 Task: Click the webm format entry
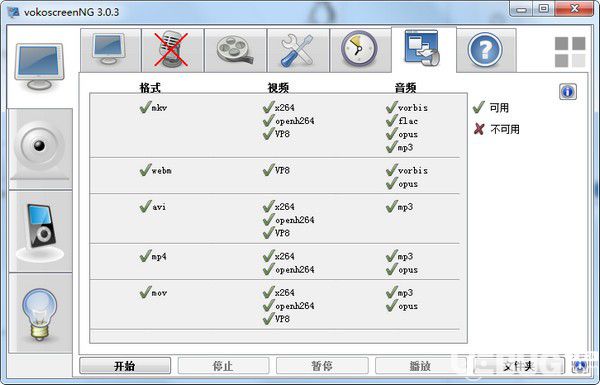coord(155,170)
